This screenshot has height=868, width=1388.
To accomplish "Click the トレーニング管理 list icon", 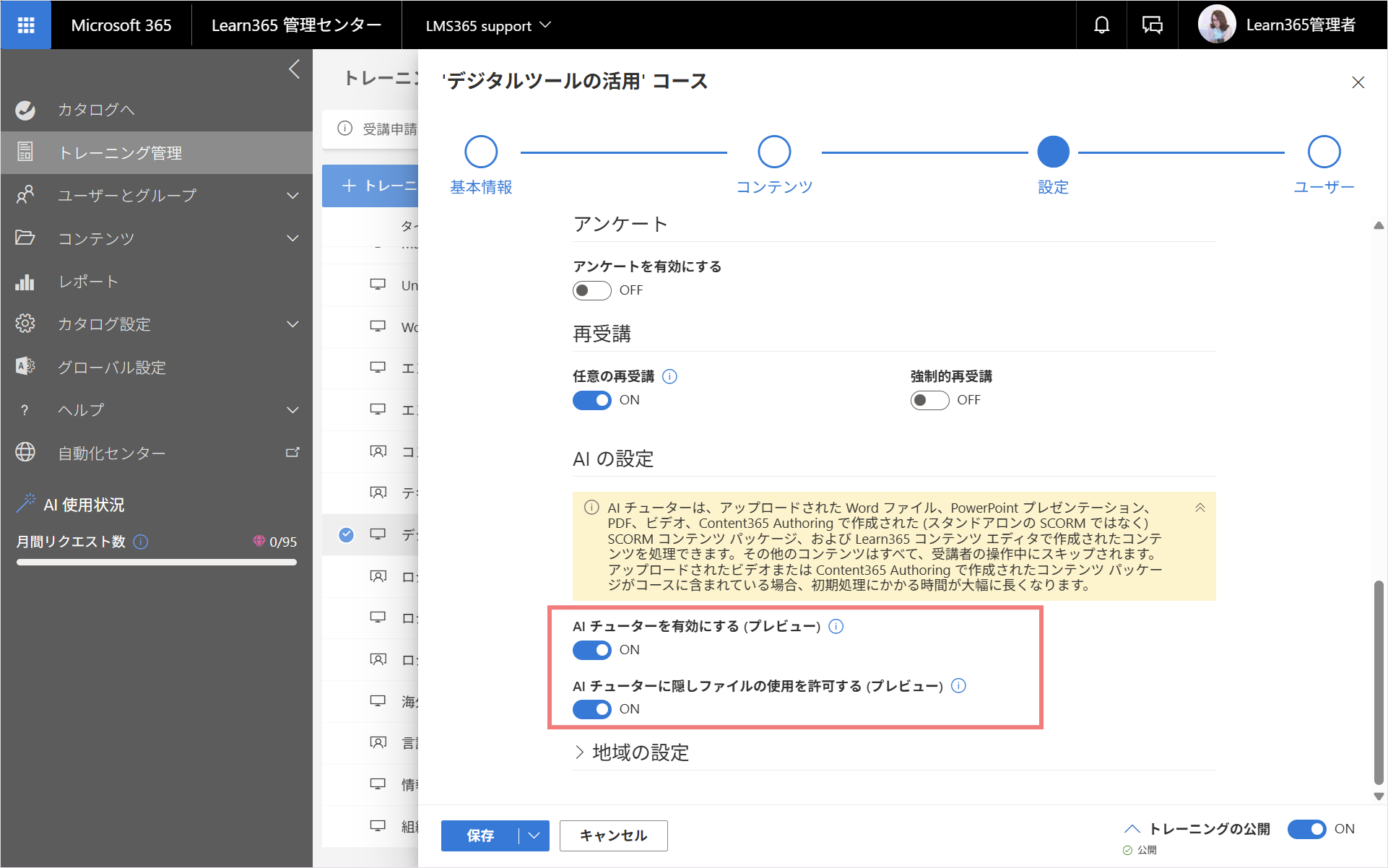I will 25,152.
